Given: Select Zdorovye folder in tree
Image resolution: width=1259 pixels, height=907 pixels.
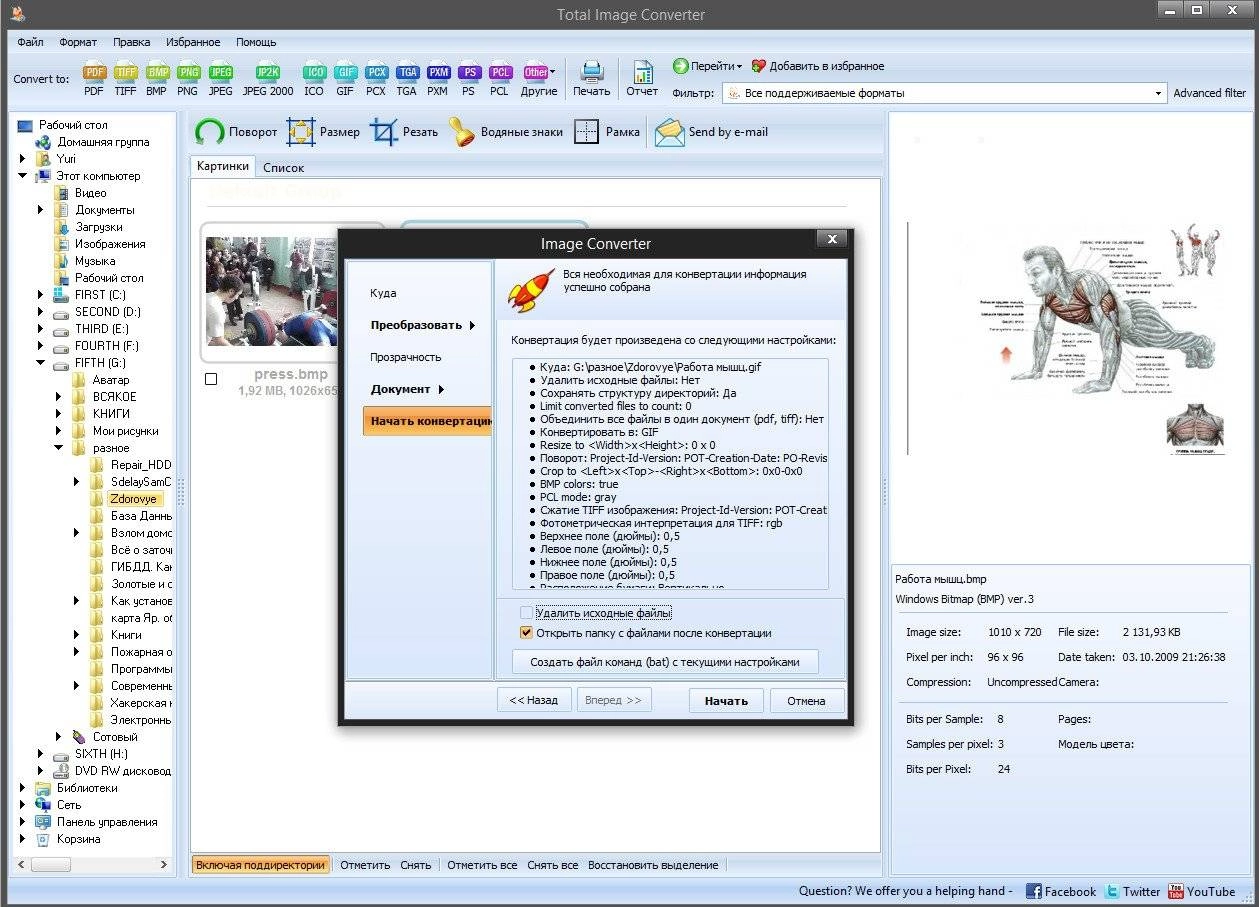Looking at the screenshot, I should click(133, 499).
